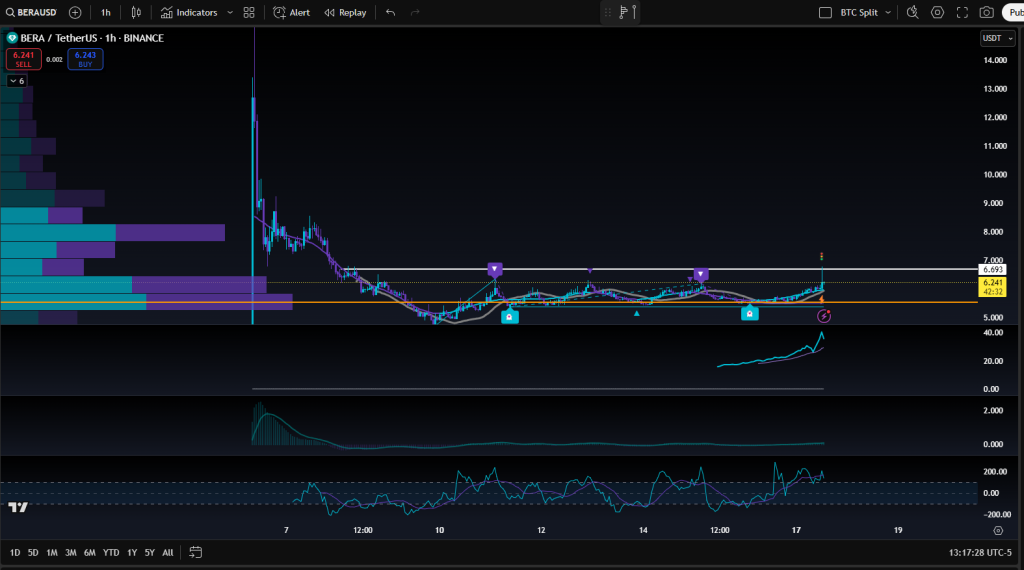Open the USDT currency dropdown

point(998,38)
